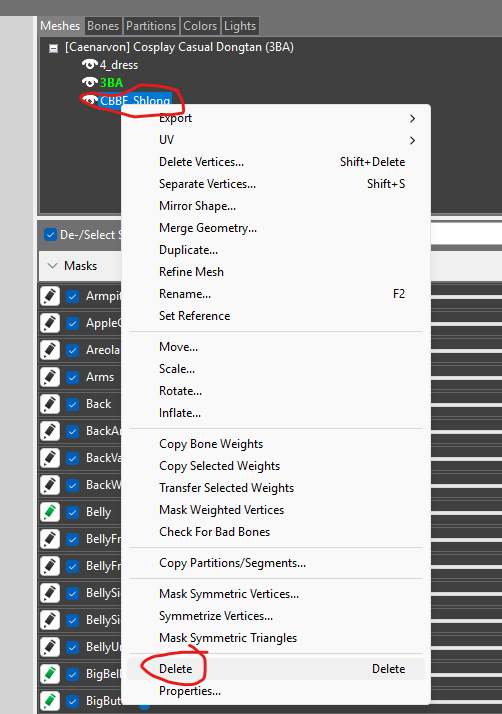
Task: Uncheck the Back slider checkbox
Action: click(x=72, y=404)
